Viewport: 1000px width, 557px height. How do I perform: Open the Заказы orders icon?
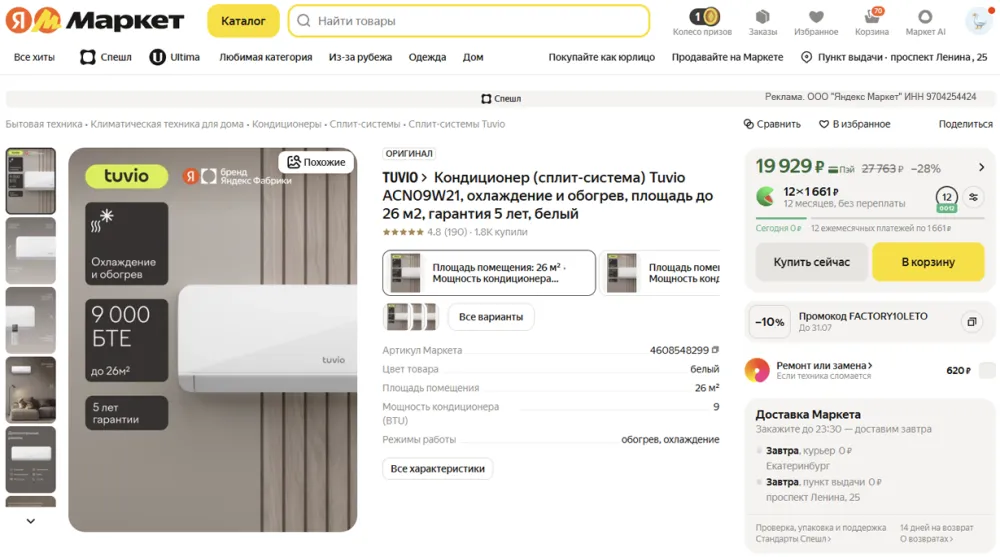762,17
